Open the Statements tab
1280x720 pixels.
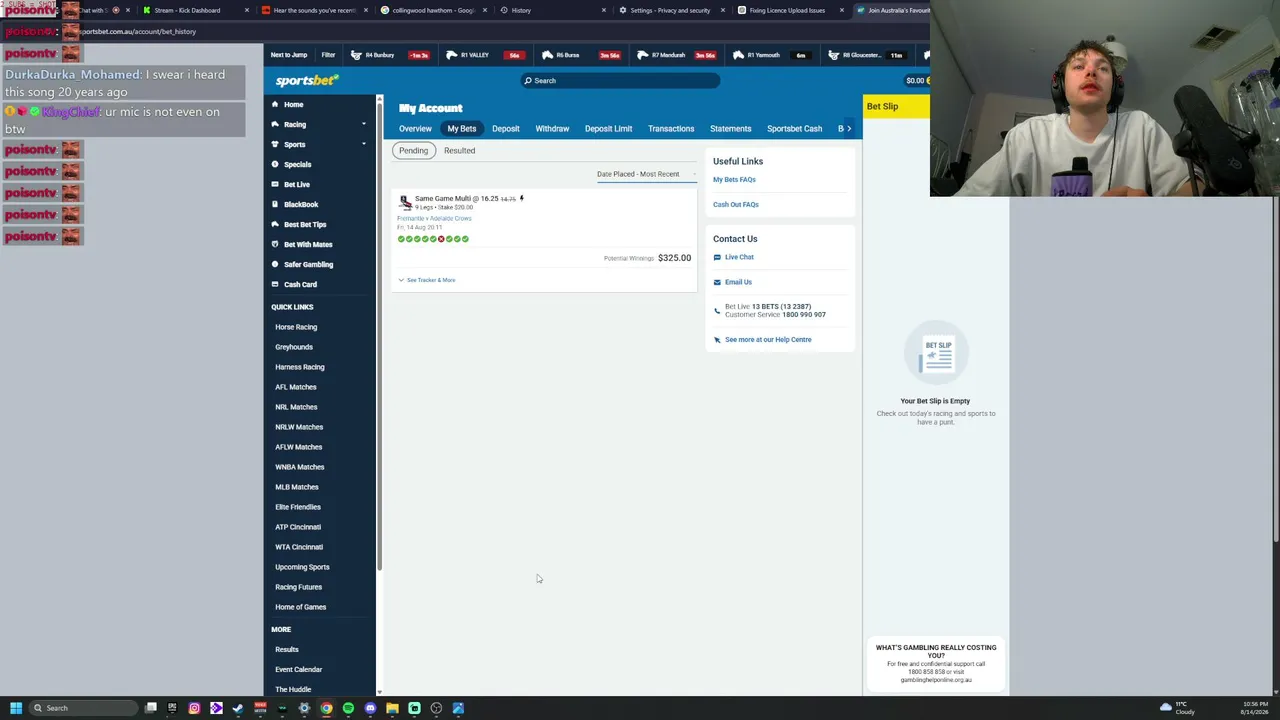click(730, 129)
